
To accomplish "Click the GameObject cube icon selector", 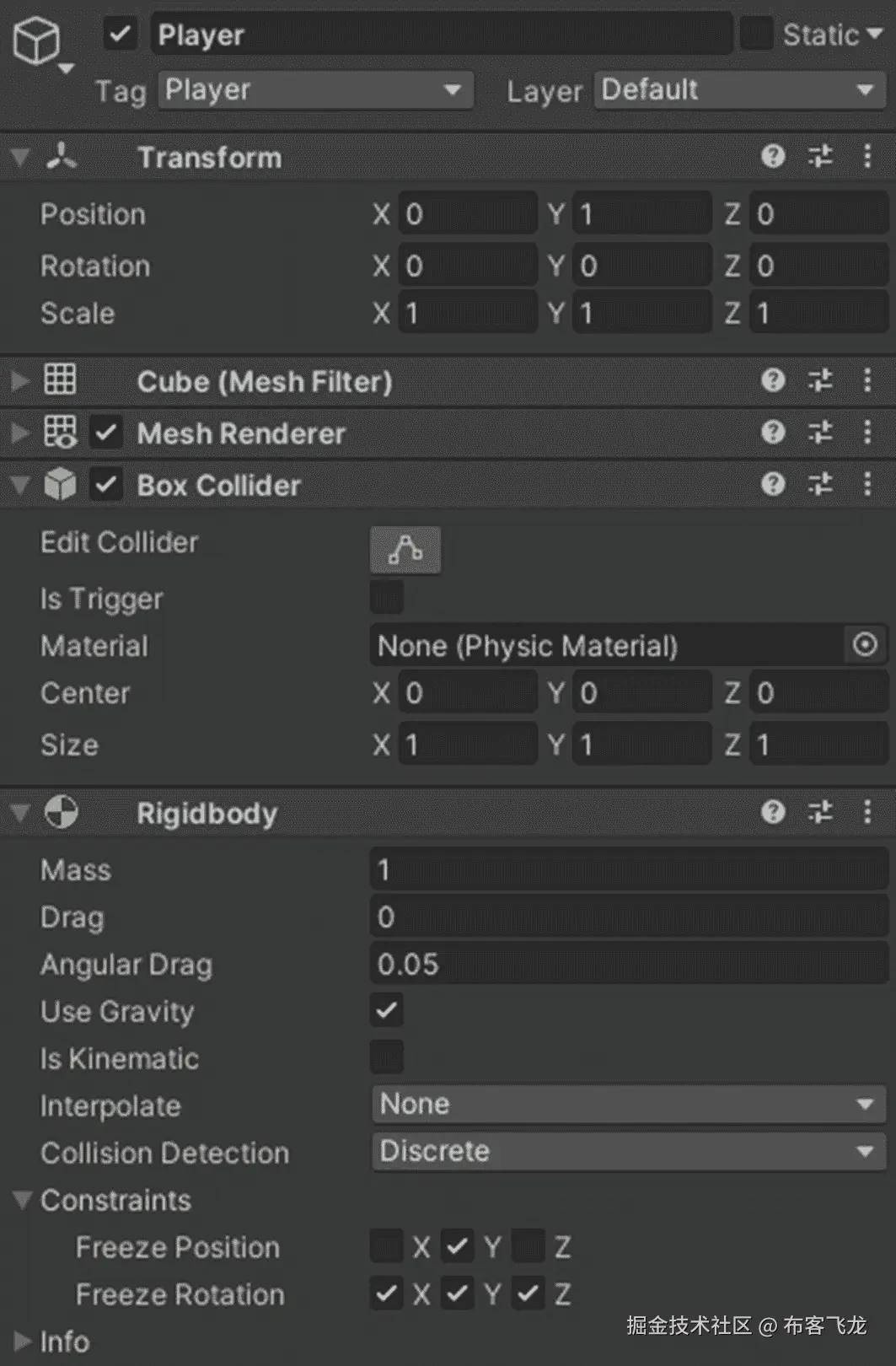I will (x=38, y=40).
